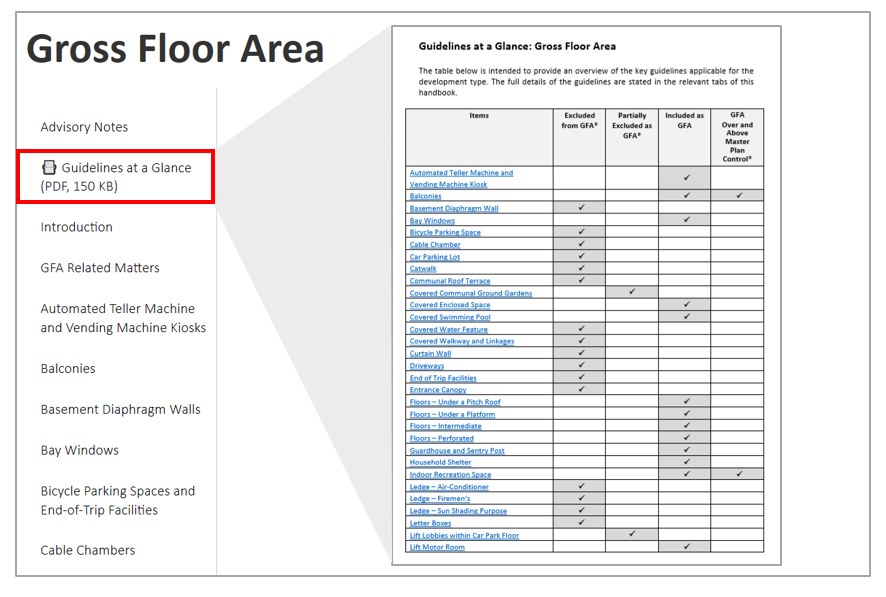Open the Ledge – Air-Conditioner link
The height and width of the screenshot is (597, 886).
click(449, 487)
